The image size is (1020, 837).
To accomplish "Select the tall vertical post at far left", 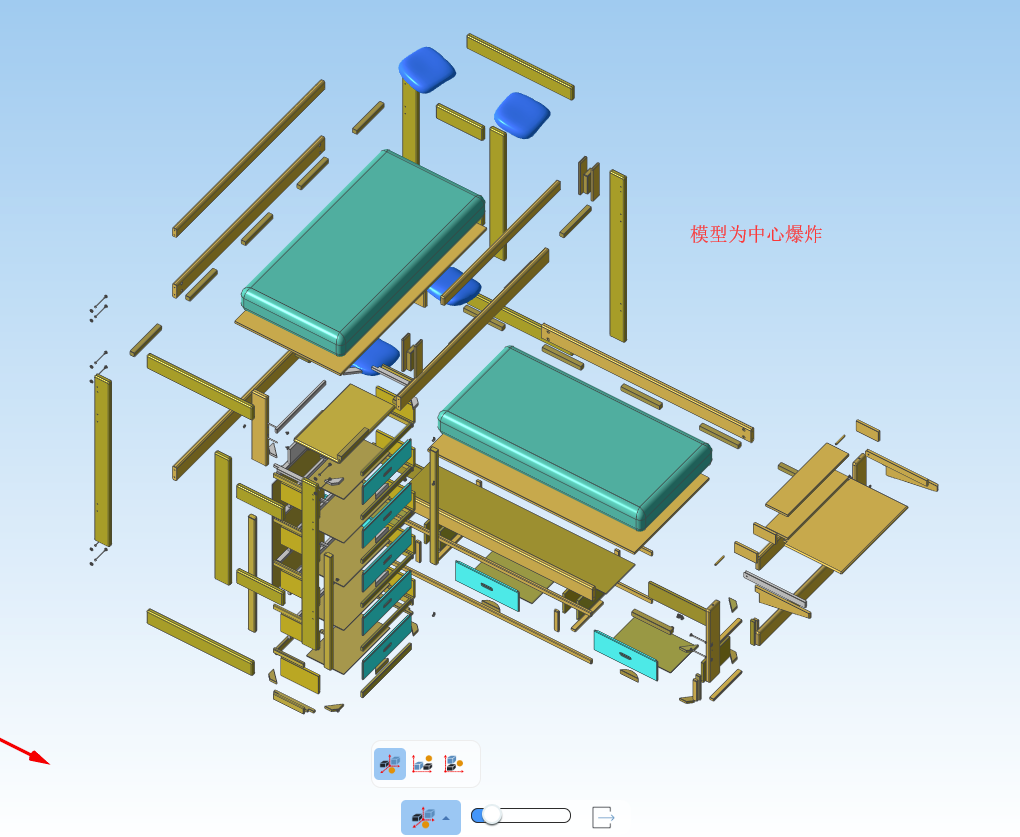I will pos(102,460).
